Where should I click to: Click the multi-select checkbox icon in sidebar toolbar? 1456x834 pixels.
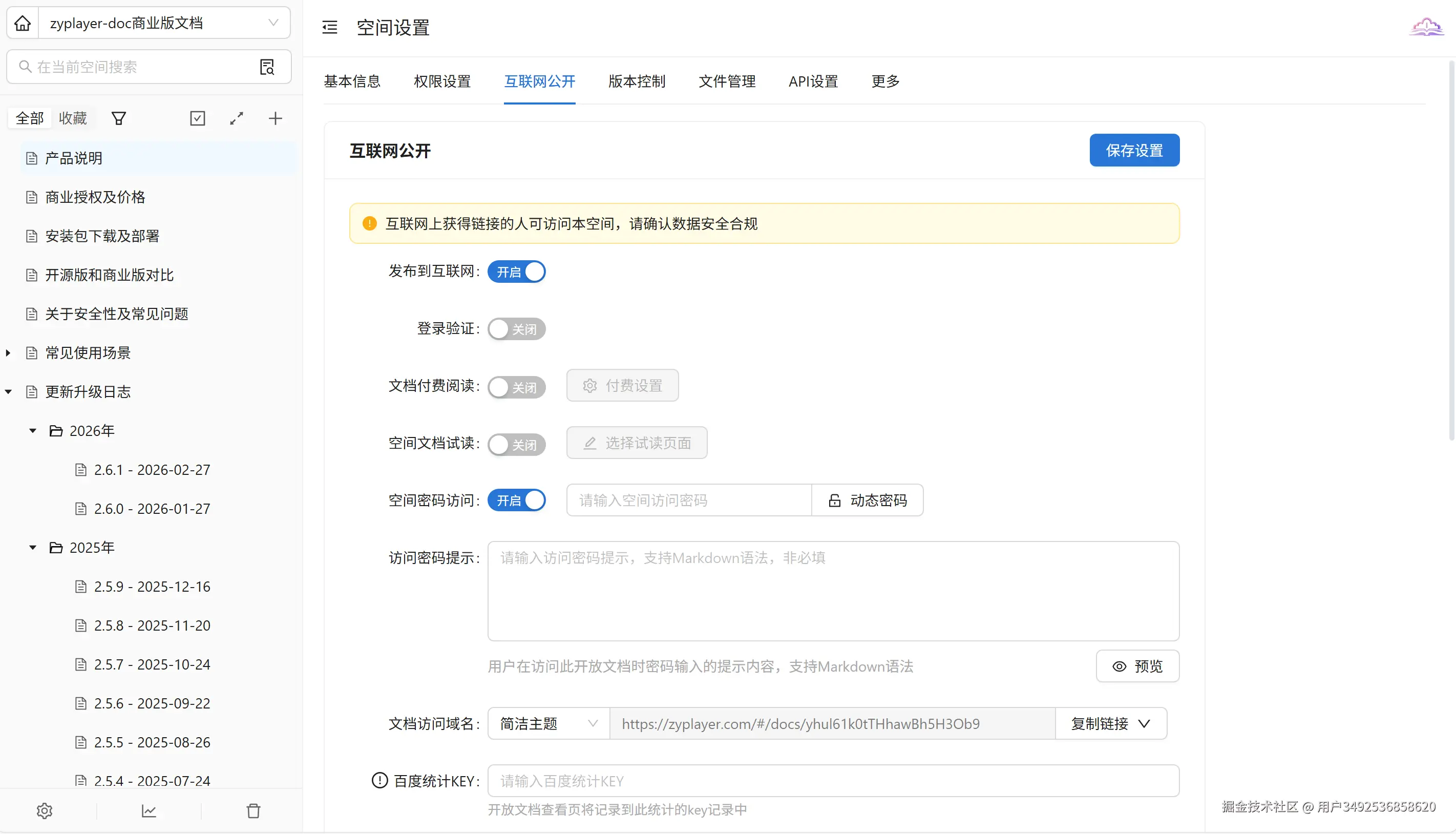click(198, 118)
